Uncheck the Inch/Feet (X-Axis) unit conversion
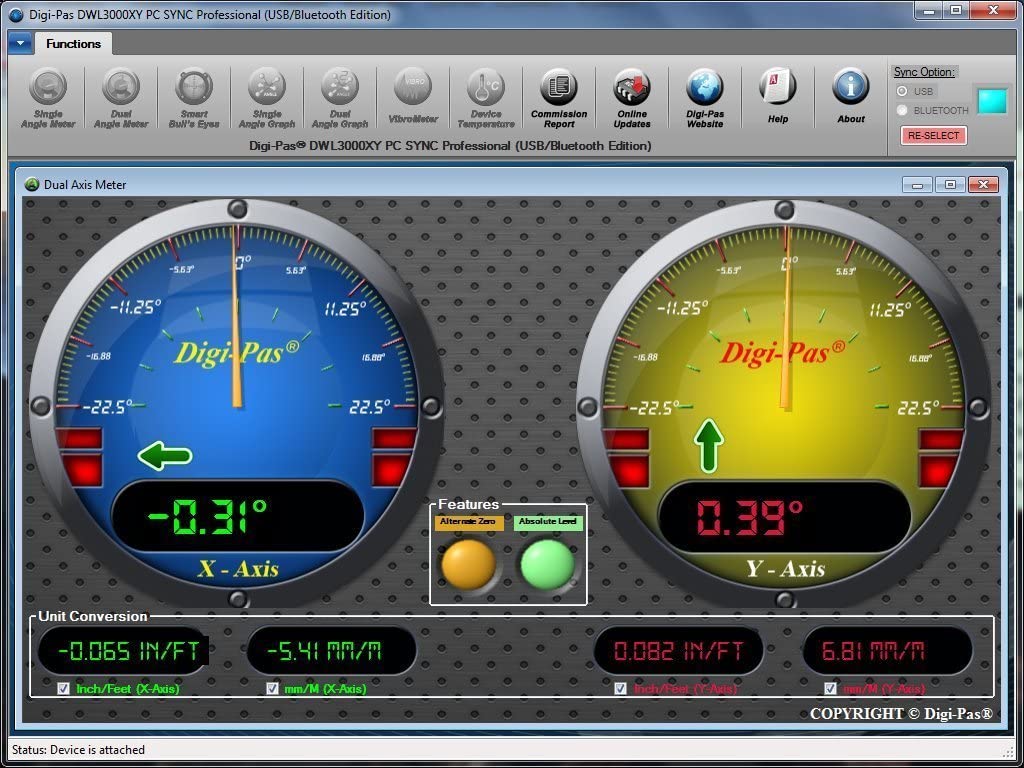The height and width of the screenshot is (768, 1024). (x=63, y=688)
